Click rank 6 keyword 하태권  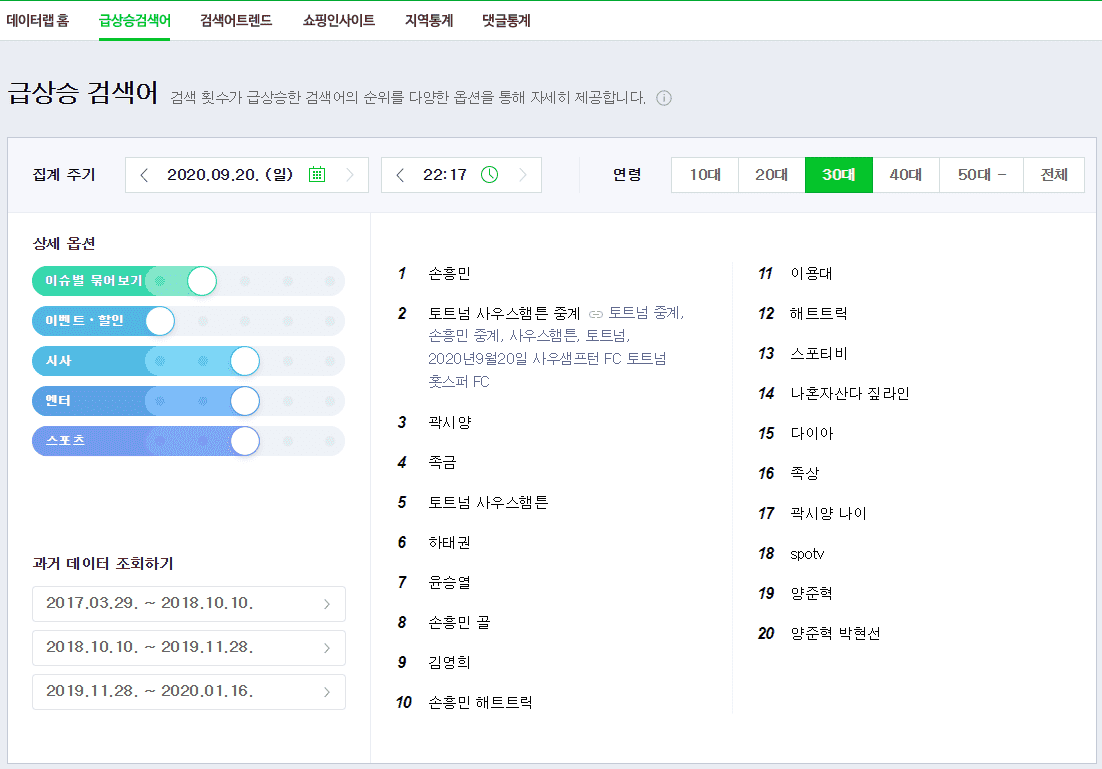[449, 543]
